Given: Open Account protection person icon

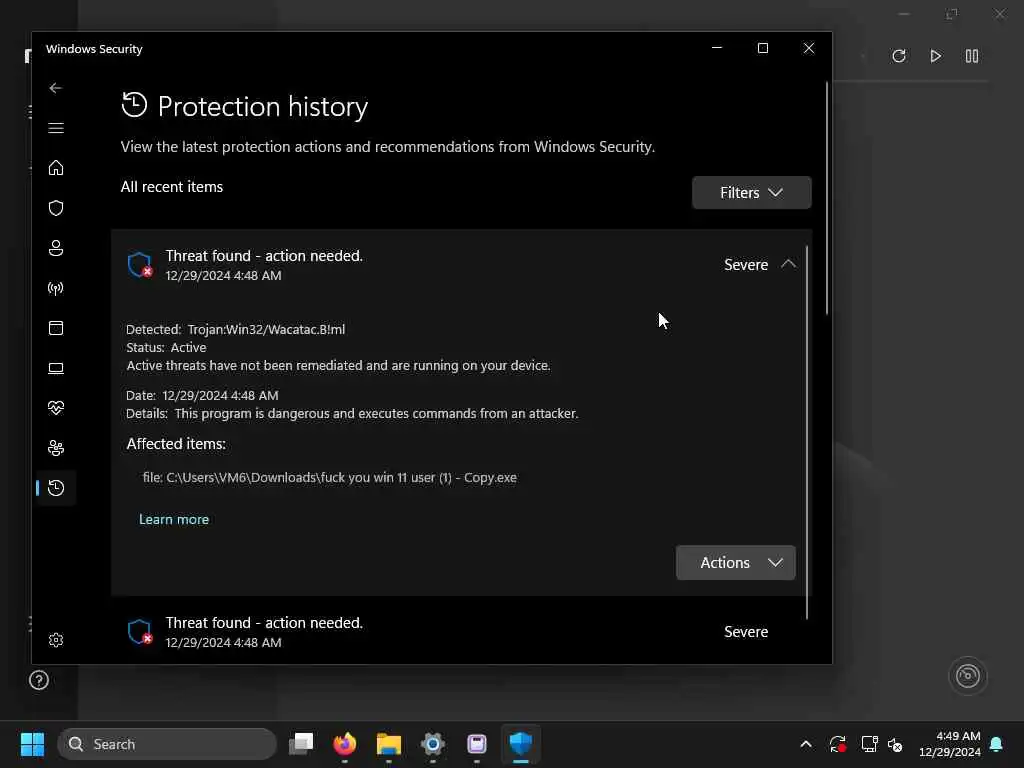Looking at the screenshot, I should point(56,248).
